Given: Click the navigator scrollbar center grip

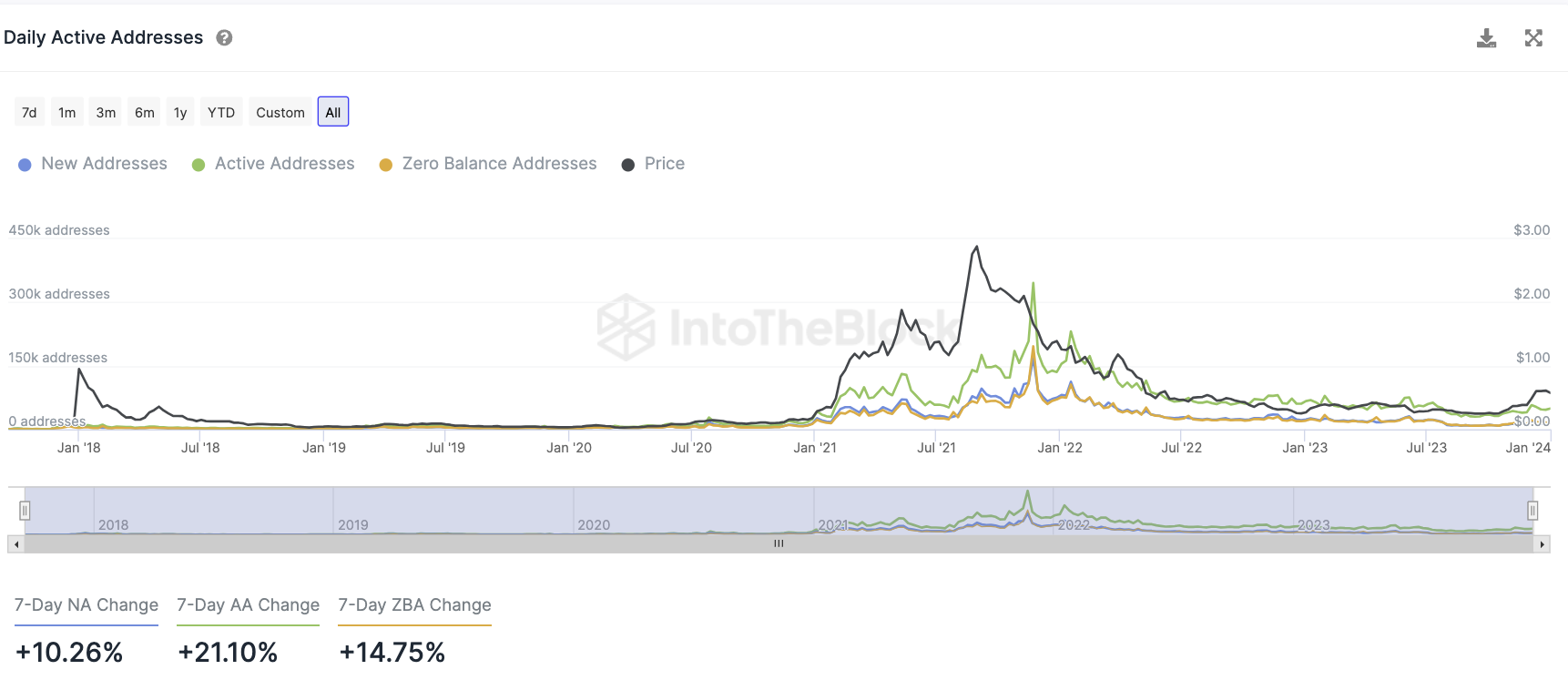Looking at the screenshot, I should point(779,544).
